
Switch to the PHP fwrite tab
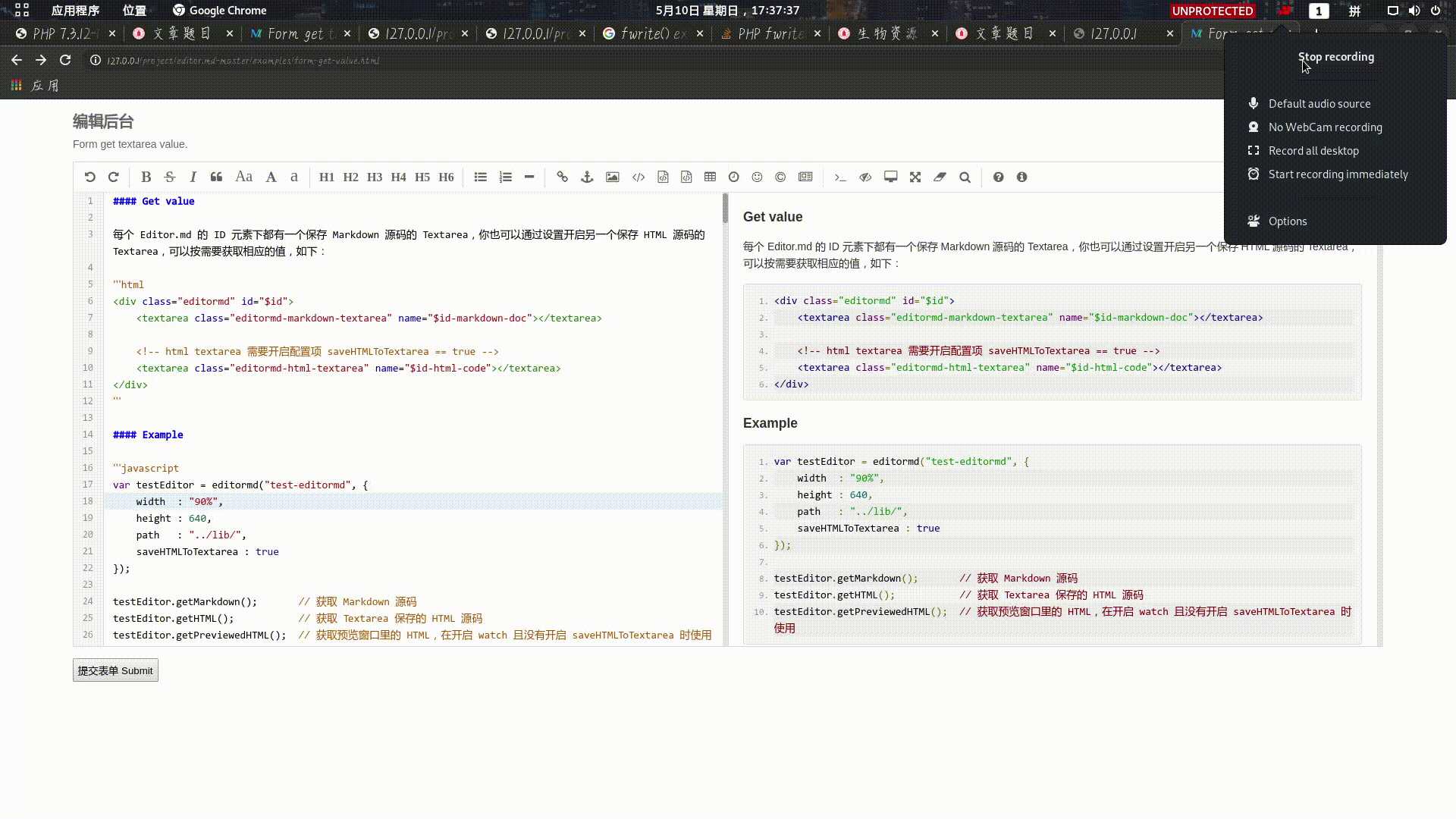[770, 33]
